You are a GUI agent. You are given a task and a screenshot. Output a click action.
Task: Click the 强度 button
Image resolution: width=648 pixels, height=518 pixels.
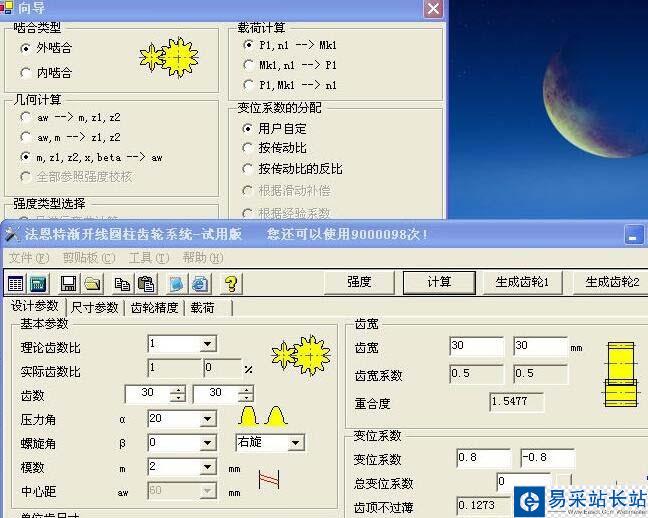pyautogui.click(x=359, y=282)
